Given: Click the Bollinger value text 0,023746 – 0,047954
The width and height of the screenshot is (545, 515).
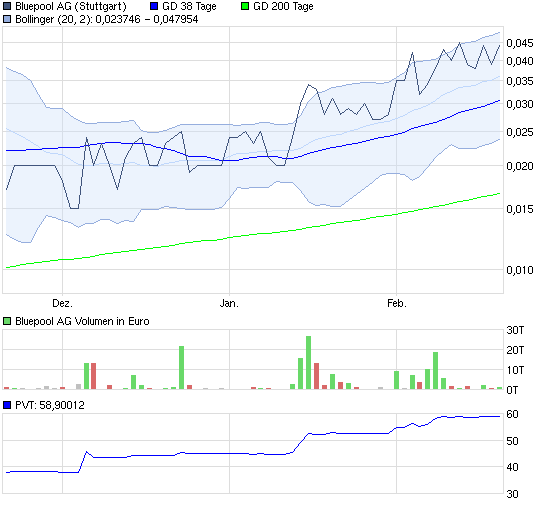Looking at the screenshot, I should (147, 19).
